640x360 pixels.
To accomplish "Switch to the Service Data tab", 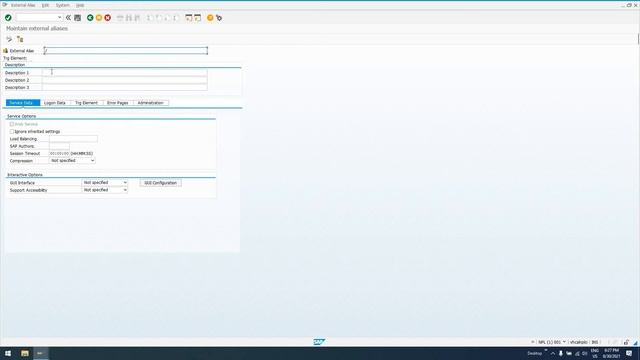I will (x=22, y=103).
